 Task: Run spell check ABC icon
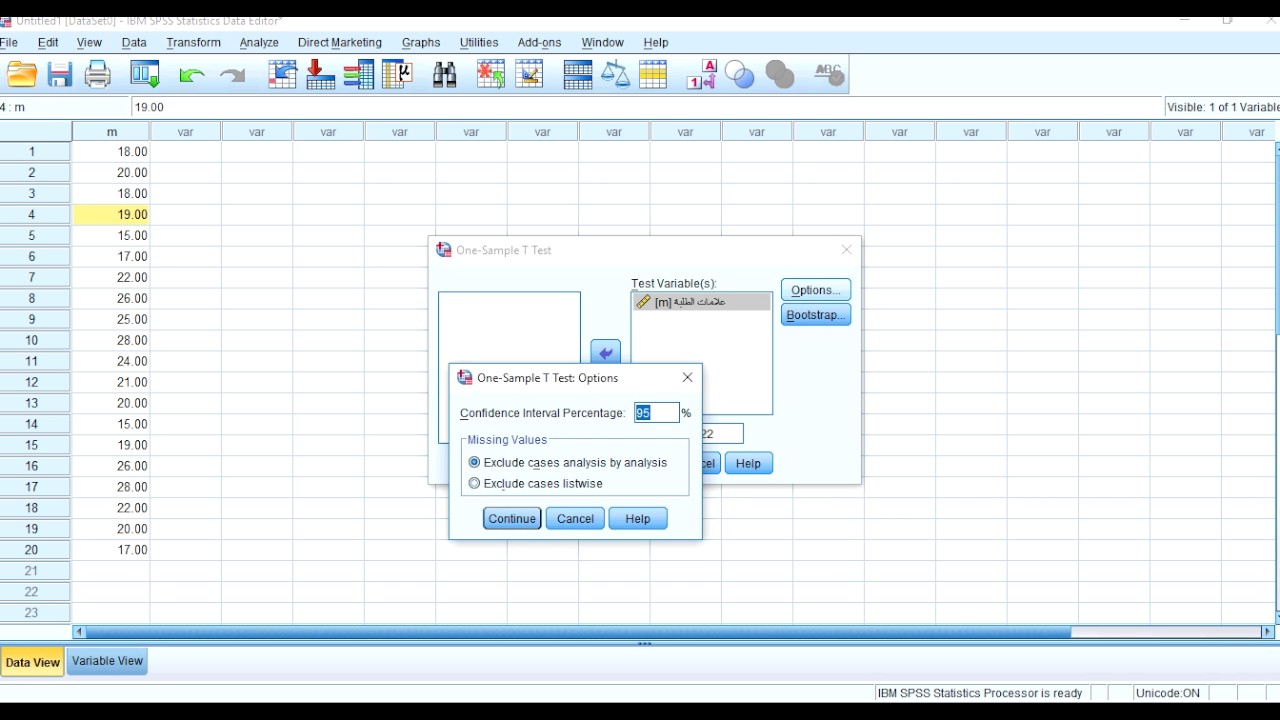tap(829, 75)
